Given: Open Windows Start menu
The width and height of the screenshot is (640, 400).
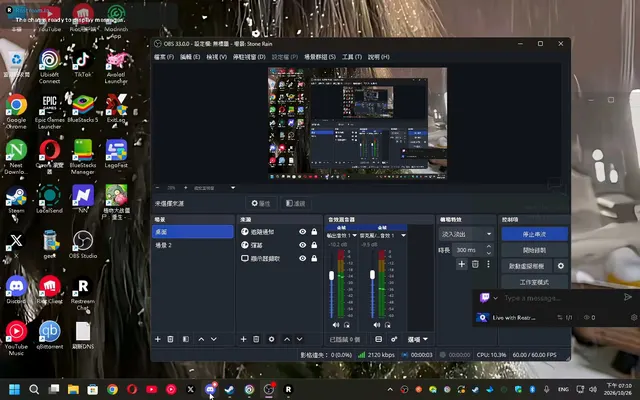Looking at the screenshot, I should 14,389.
